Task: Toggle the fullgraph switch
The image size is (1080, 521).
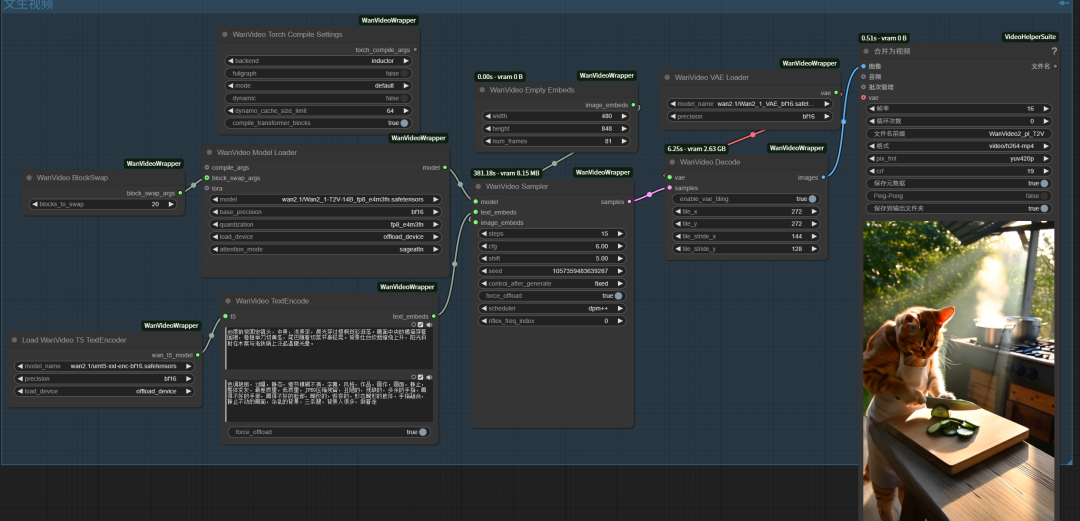Action: tap(406, 73)
